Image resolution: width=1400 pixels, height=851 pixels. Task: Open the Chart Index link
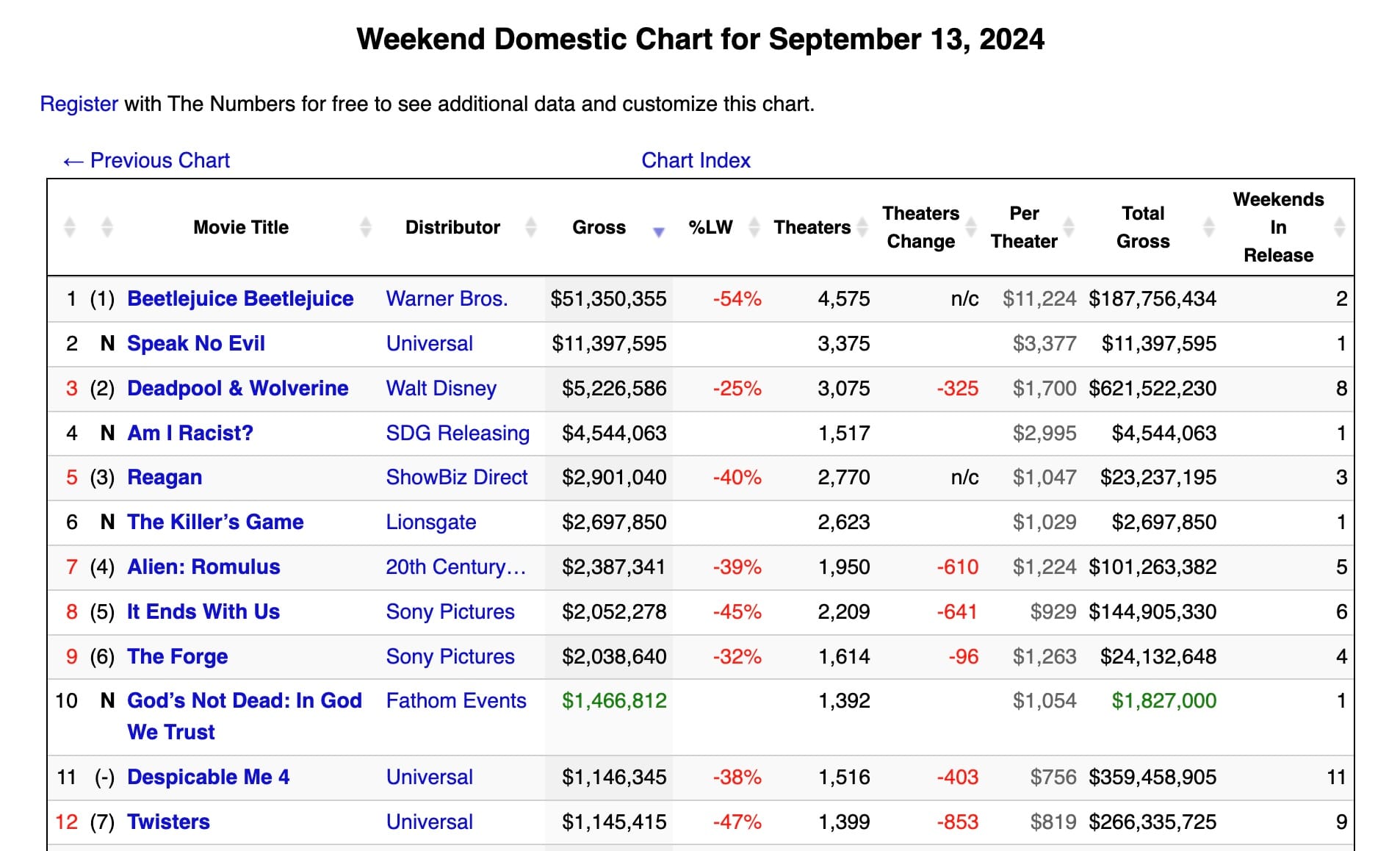pos(696,160)
